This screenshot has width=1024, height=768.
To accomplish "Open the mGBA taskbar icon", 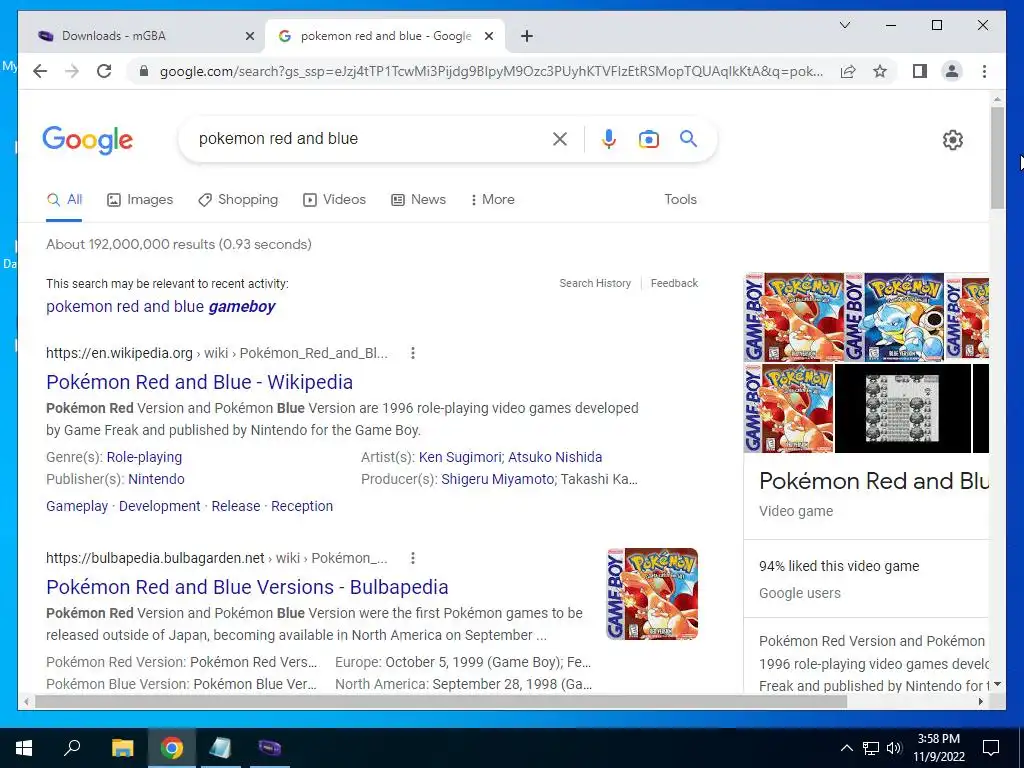I will [269, 748].
